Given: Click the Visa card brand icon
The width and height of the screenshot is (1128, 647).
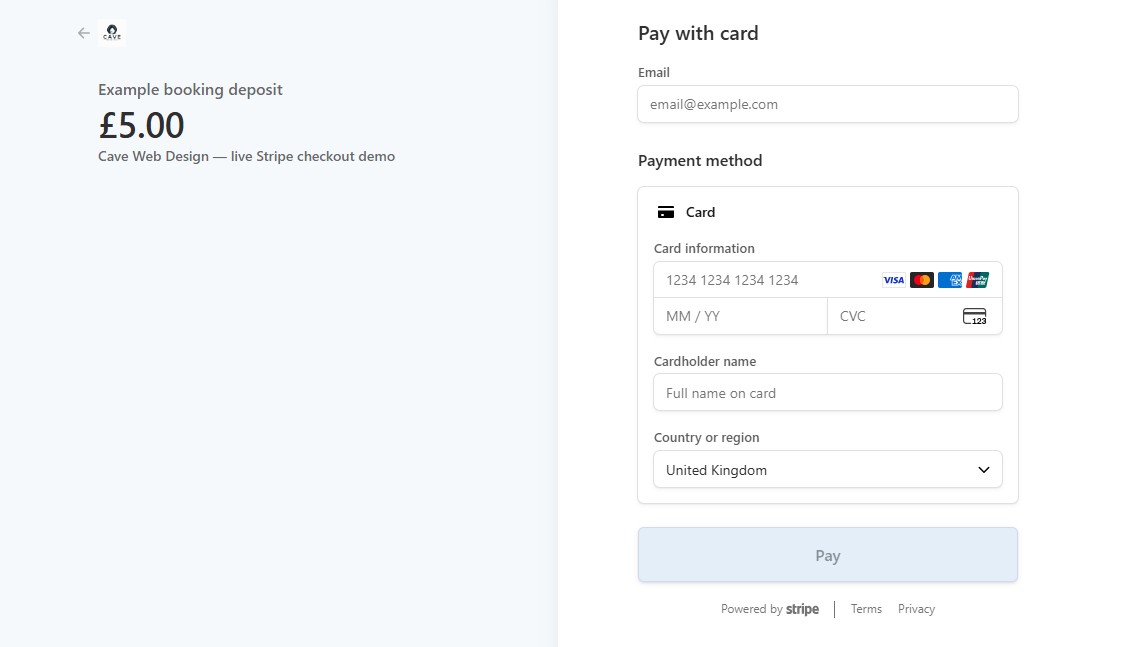Looking at the screenshot, I should 893,280.
